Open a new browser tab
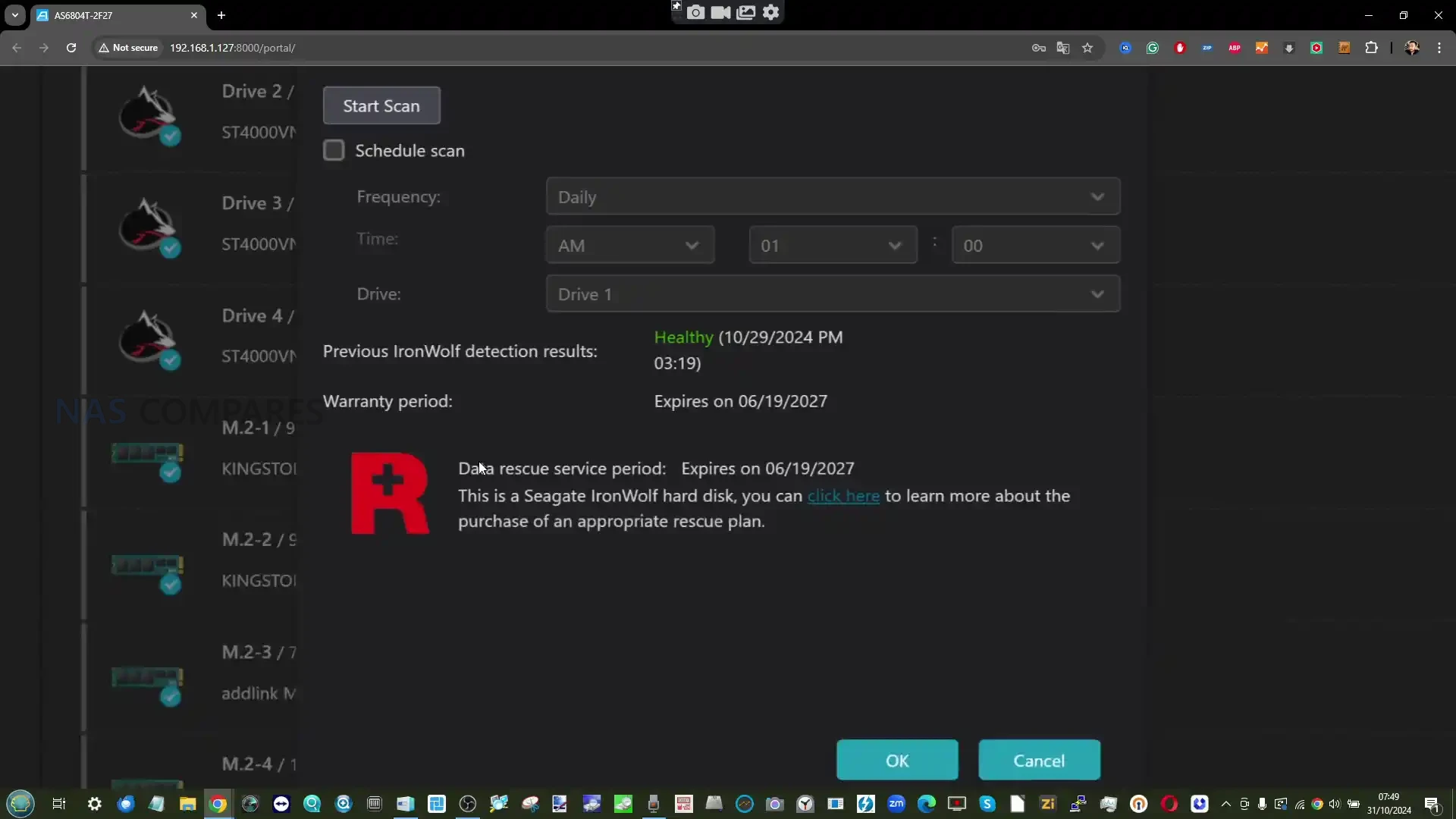This screenshot has height=819, width=1456. click(221, 15)
